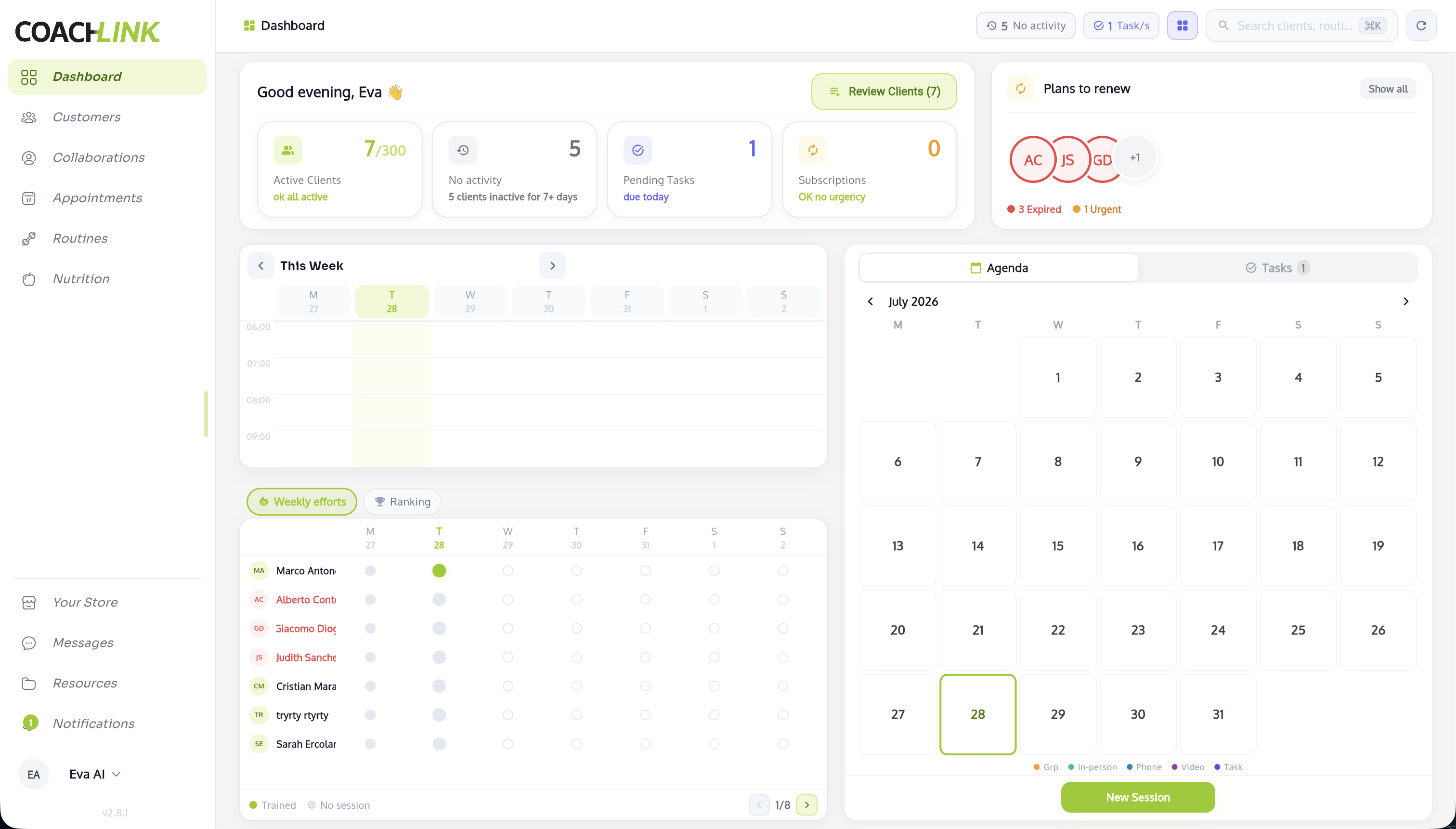Toggle the grid layout view icon
1456x829 pixels.
1182,26
